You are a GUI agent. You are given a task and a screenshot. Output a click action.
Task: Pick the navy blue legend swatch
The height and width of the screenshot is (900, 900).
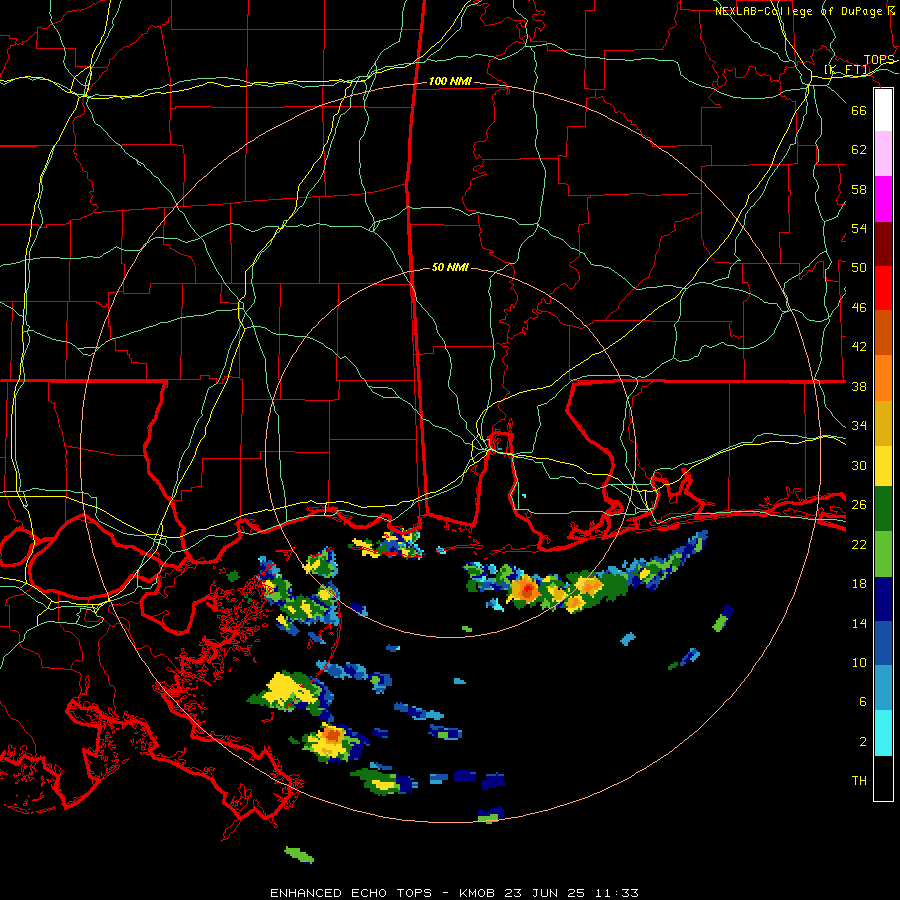pos(883,599)
